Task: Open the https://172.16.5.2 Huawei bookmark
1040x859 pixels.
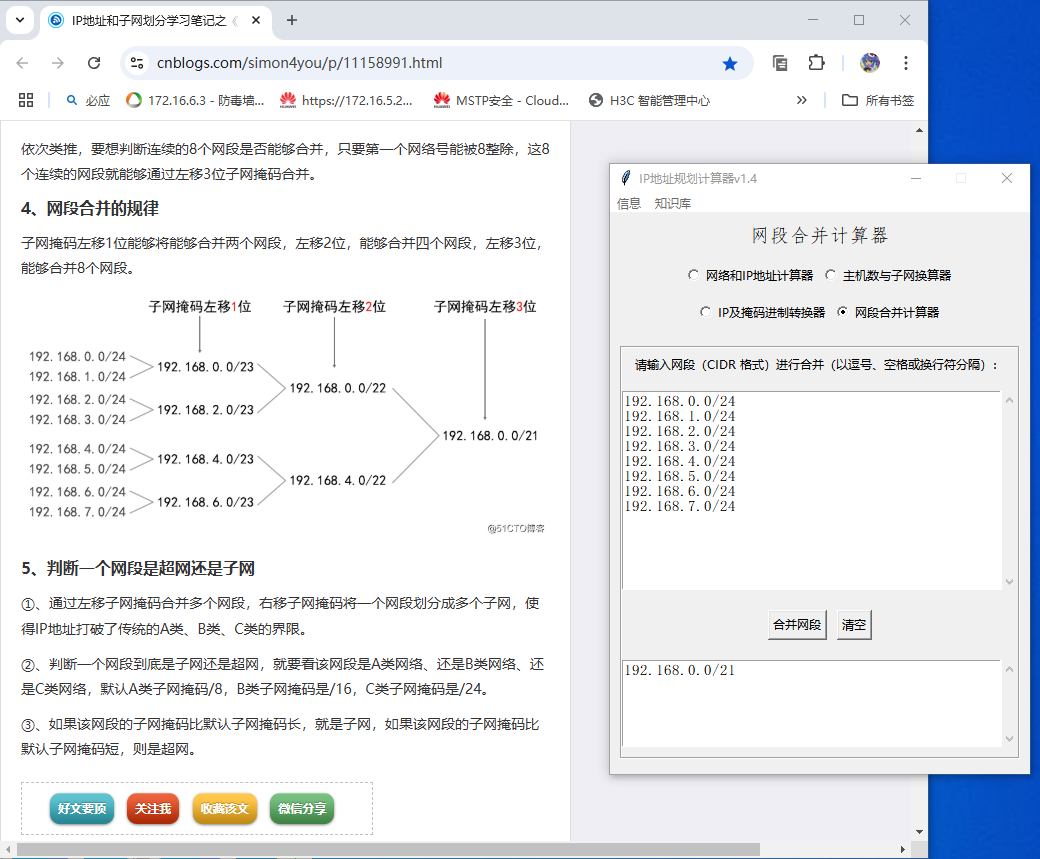Action: coord(346,100)
